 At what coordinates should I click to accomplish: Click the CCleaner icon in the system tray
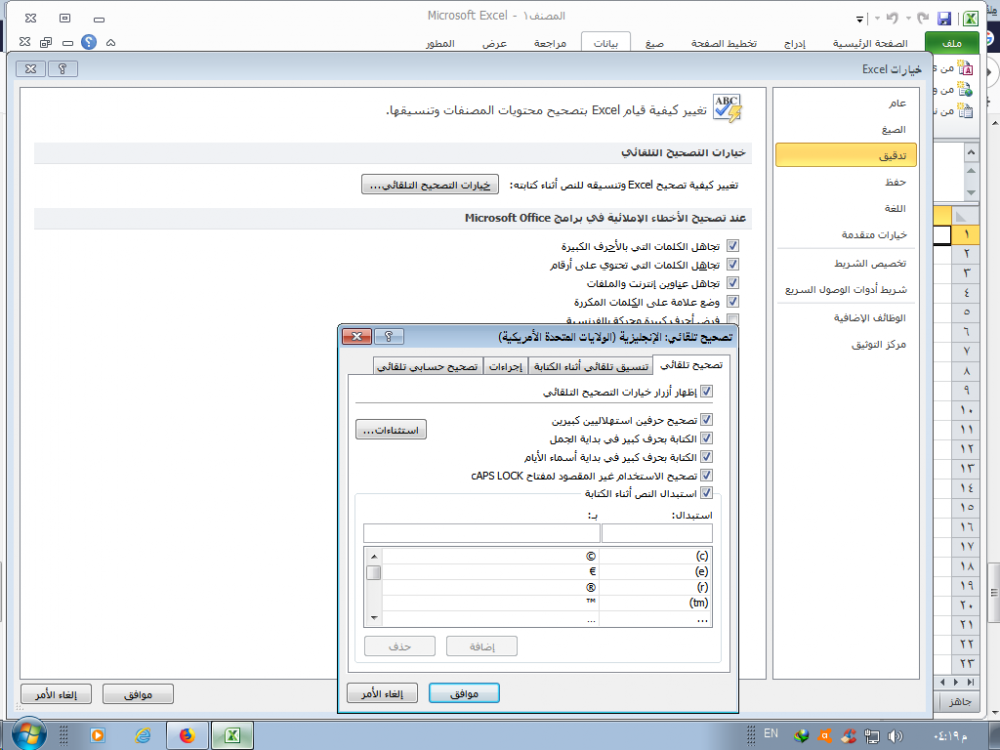click(x=848, y=736)
